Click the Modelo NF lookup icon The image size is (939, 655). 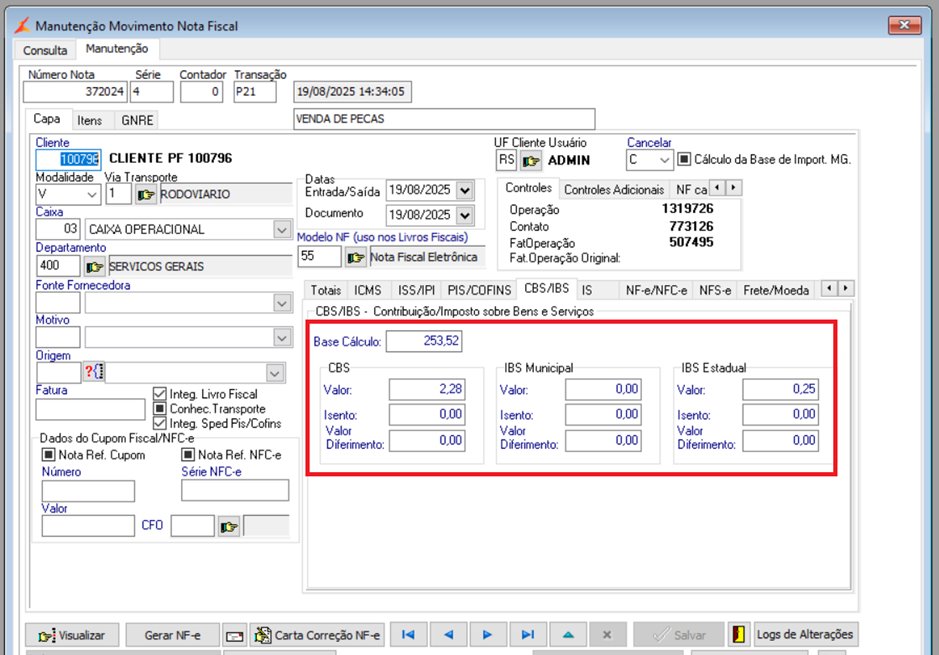(x=356, y=257)
